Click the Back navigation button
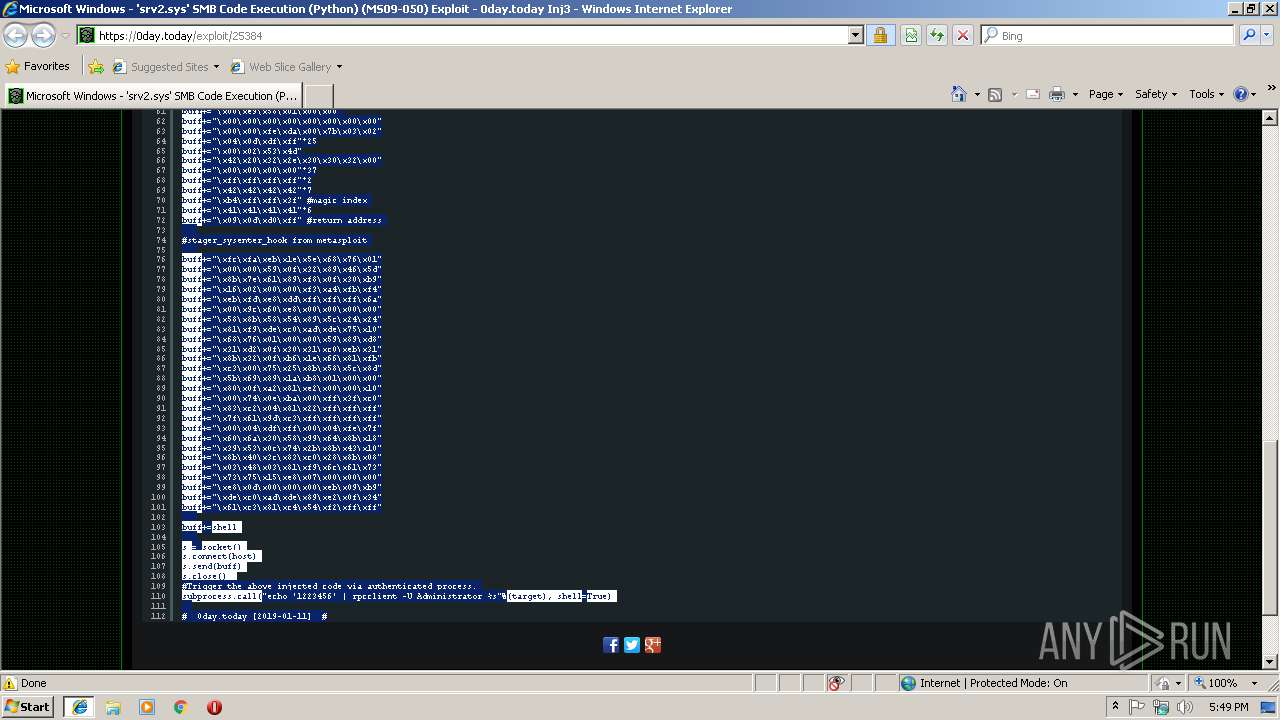Image resolution: width=1280 pixels, height=720 pixels. (x=16, y=36)
